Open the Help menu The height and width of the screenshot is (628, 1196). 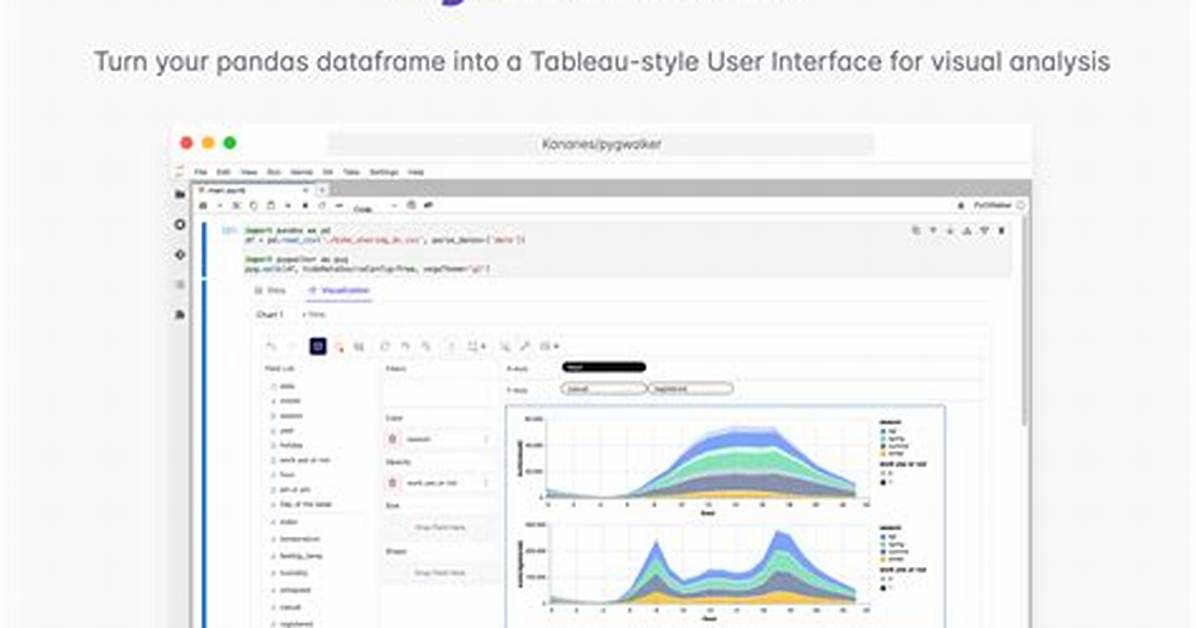click(x=416, y=172)
